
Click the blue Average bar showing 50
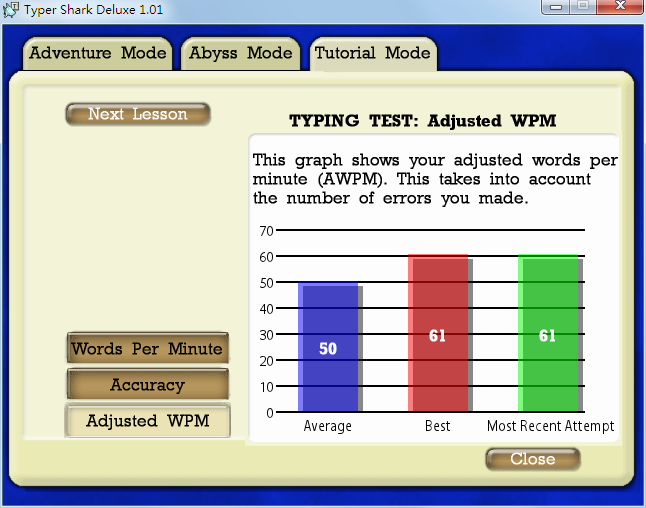(x=328, y=346)
